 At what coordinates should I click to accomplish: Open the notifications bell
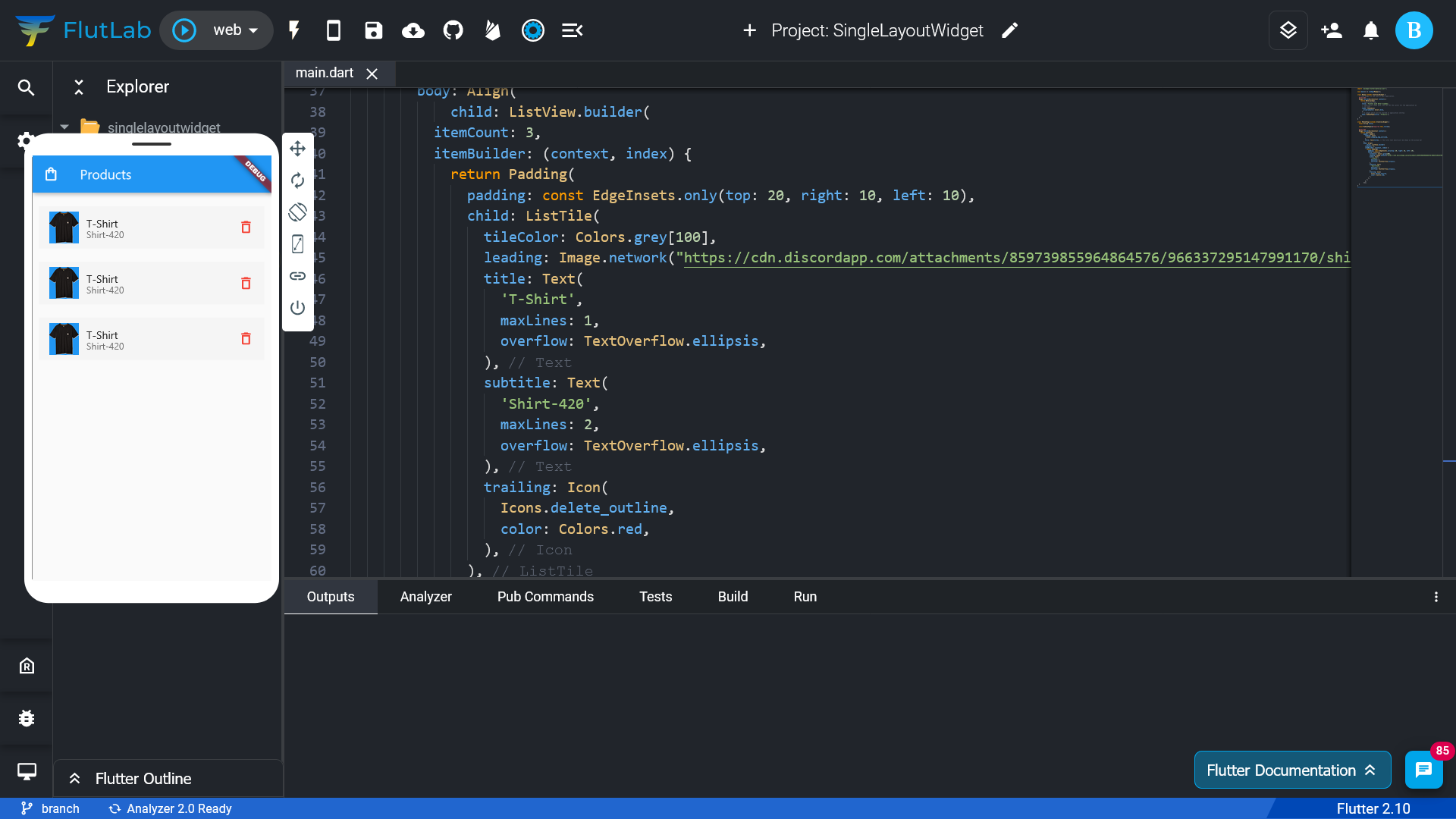click(x=1371, y=30)
